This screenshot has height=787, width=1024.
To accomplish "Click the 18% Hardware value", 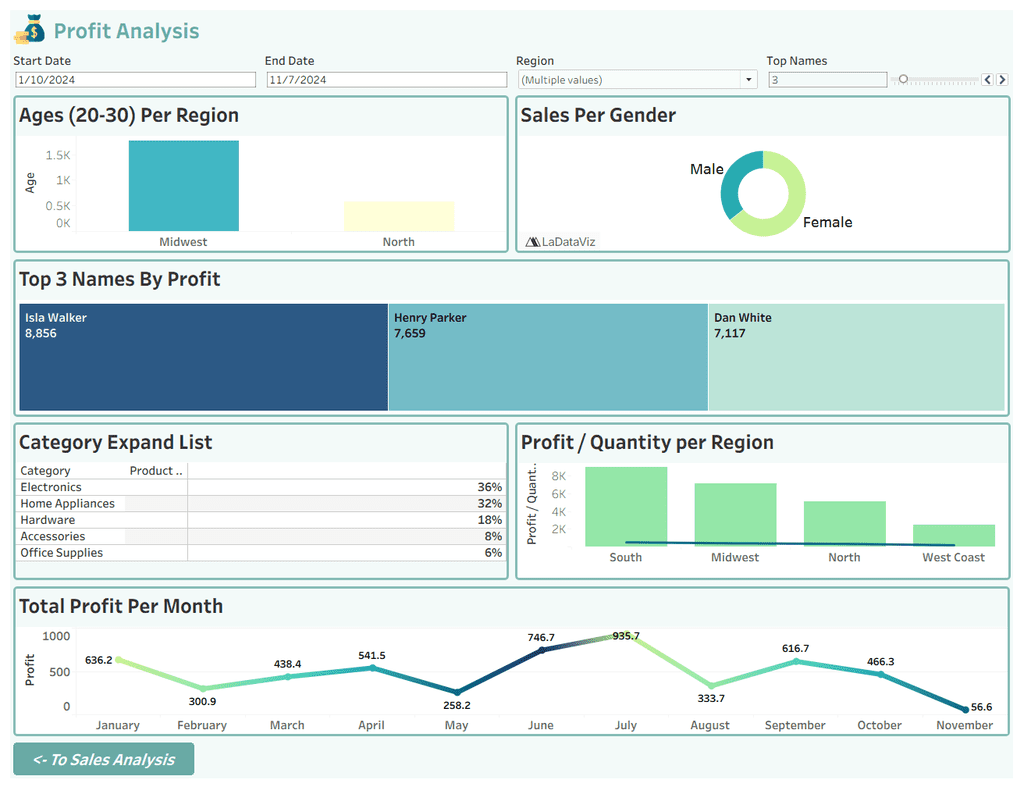I will [489, 520].
